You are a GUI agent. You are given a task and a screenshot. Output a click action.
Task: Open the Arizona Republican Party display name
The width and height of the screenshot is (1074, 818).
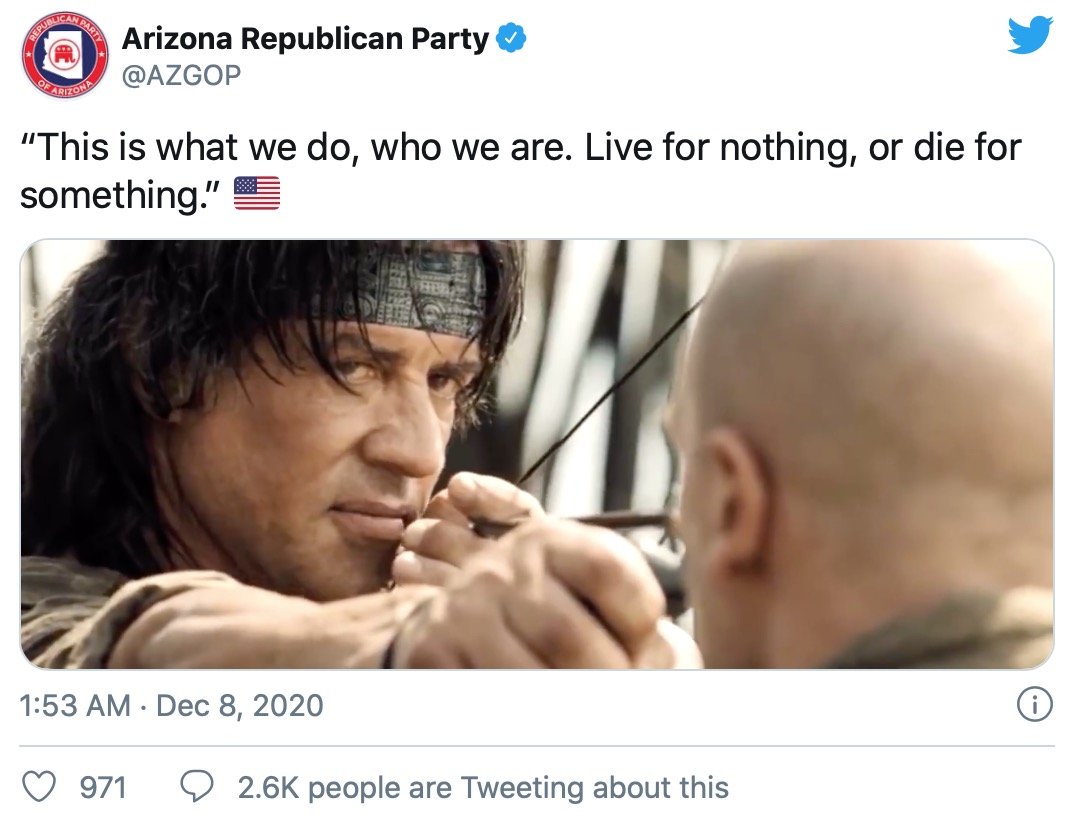point(305,39)
